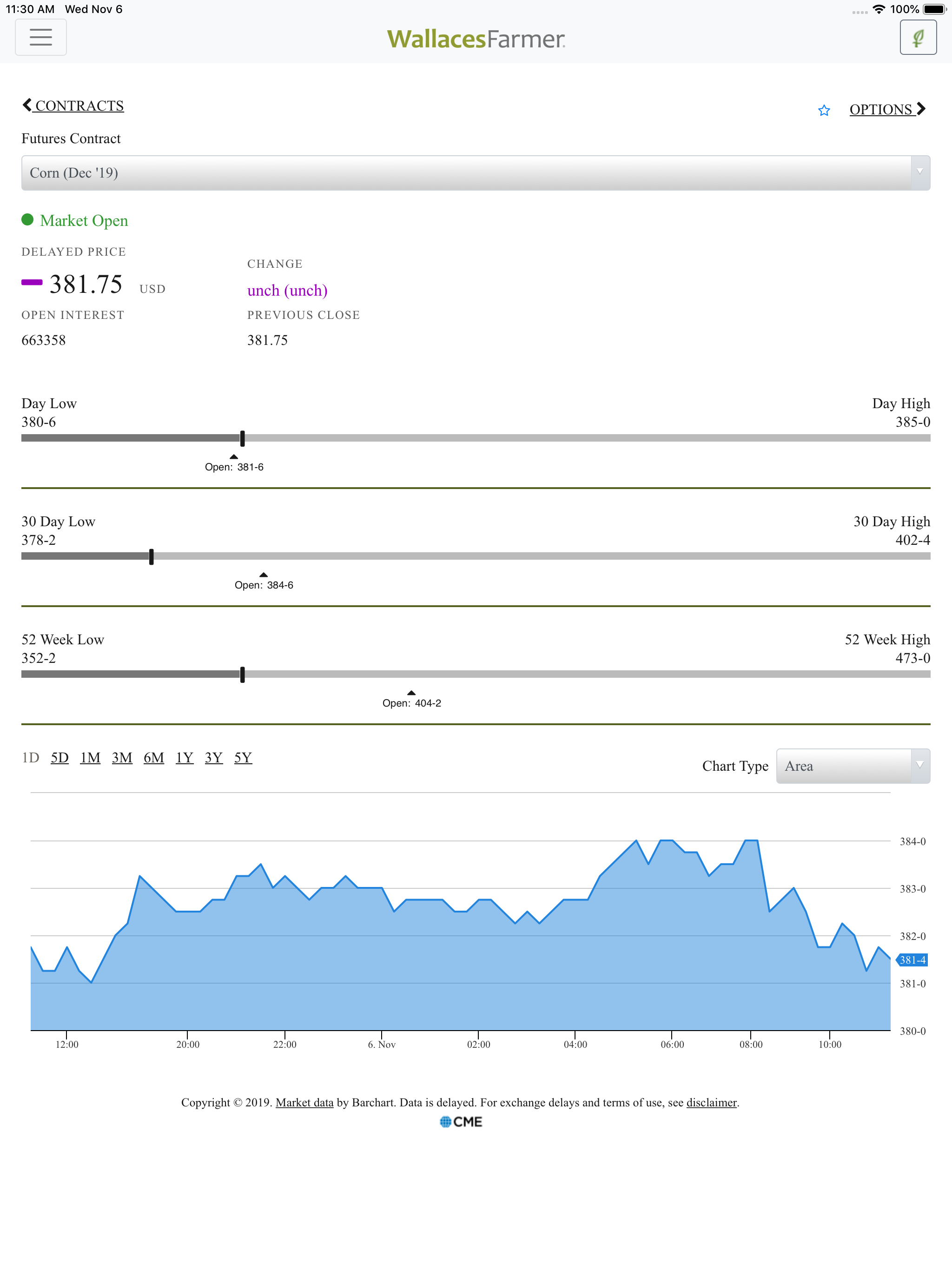
Task: Switch chart to 5D range
Action: pos(59,758)
